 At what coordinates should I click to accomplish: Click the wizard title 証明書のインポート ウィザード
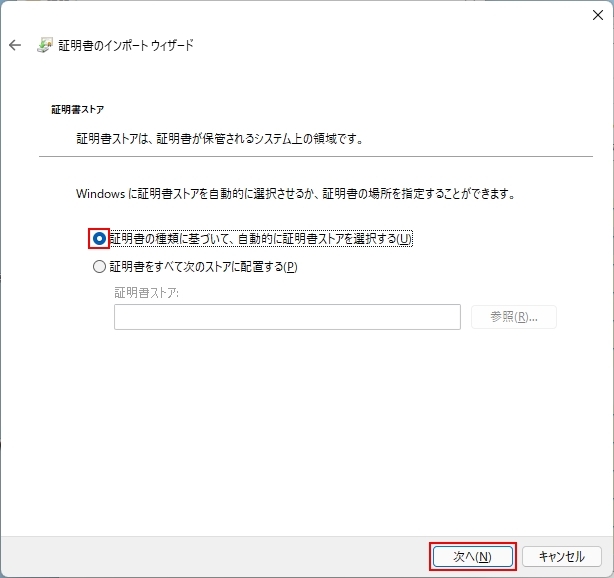point(126,46)
